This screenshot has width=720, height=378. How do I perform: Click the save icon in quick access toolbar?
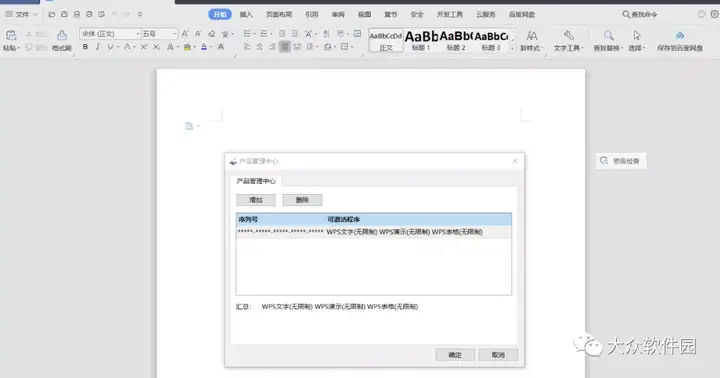(x=64, y=14)
